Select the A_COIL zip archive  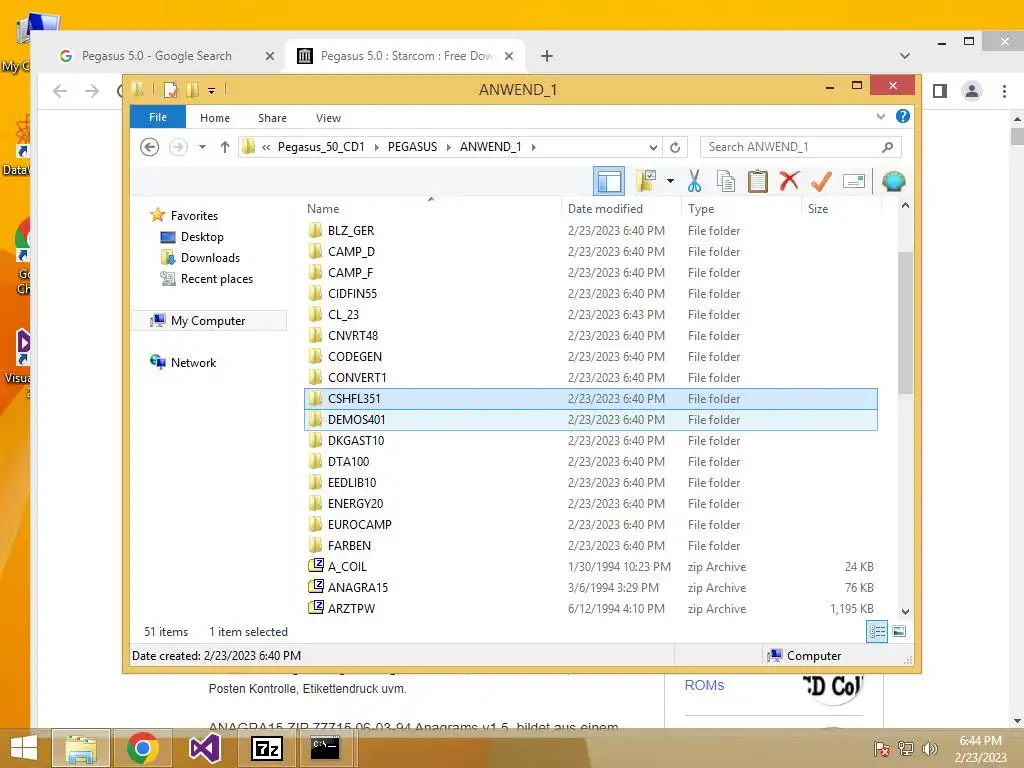(x=591, y=566)
